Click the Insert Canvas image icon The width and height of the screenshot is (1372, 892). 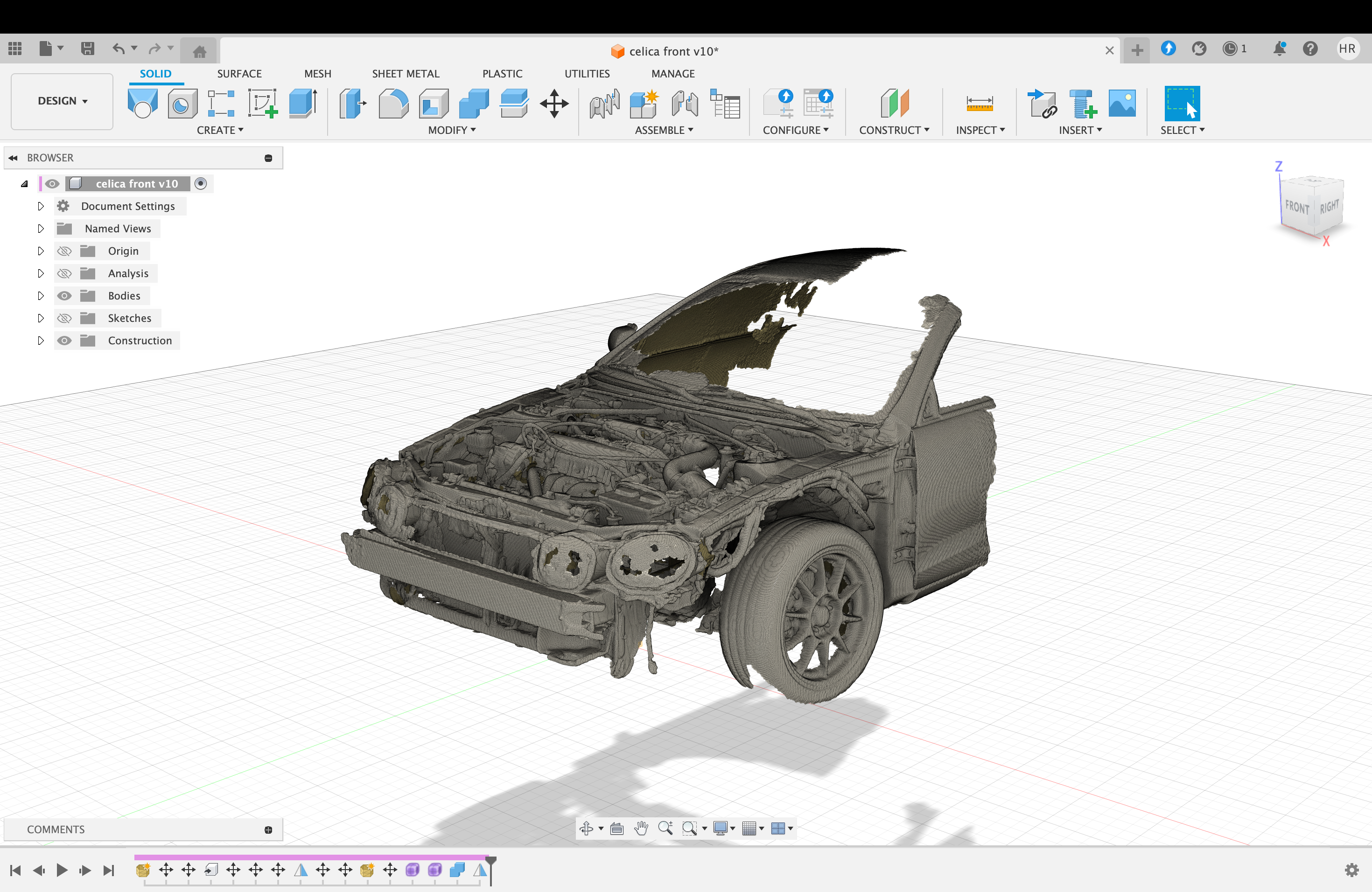click(1121, 104)
